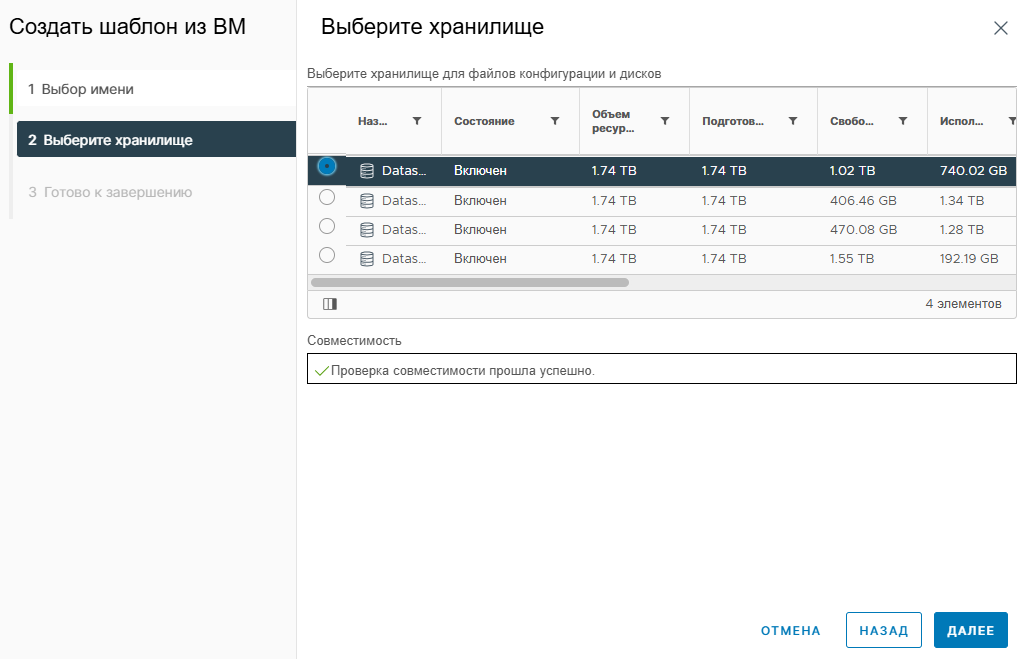Click the ДАЛЕЕ button

tap(970, 630)
